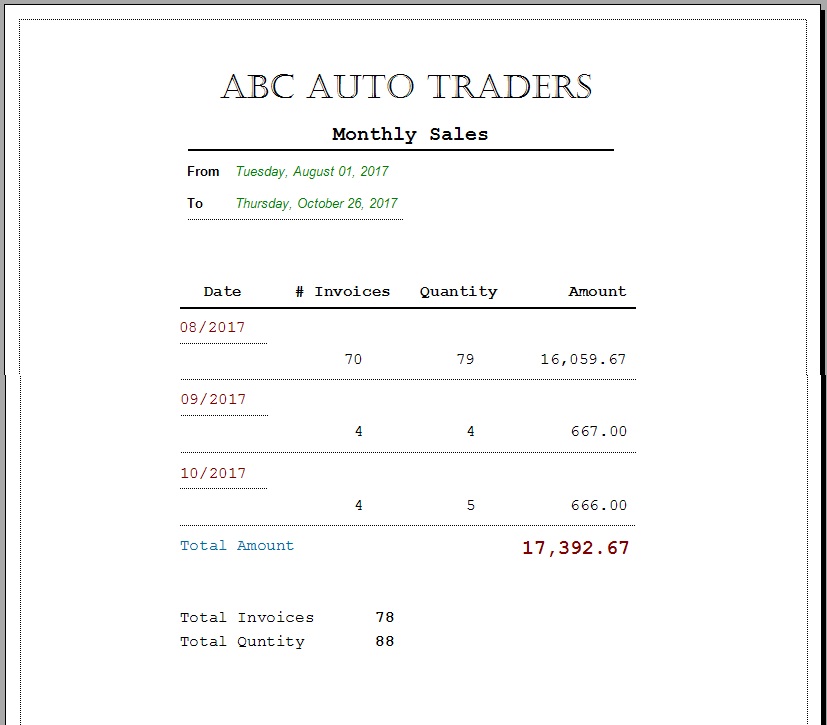Click the 10/2017 month group label
Screen dimensions: 827x725
click(x=213, y=473)
